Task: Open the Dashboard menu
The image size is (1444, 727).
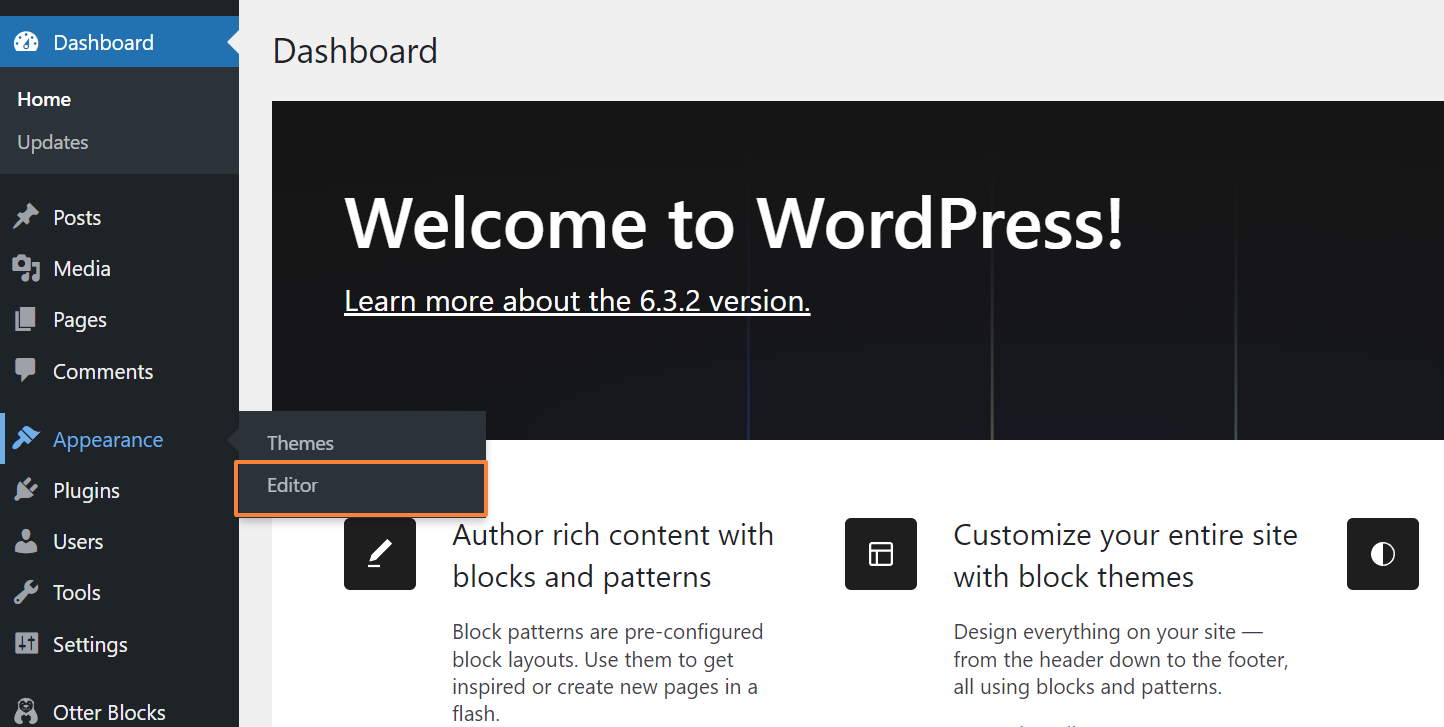Action: 119,42
